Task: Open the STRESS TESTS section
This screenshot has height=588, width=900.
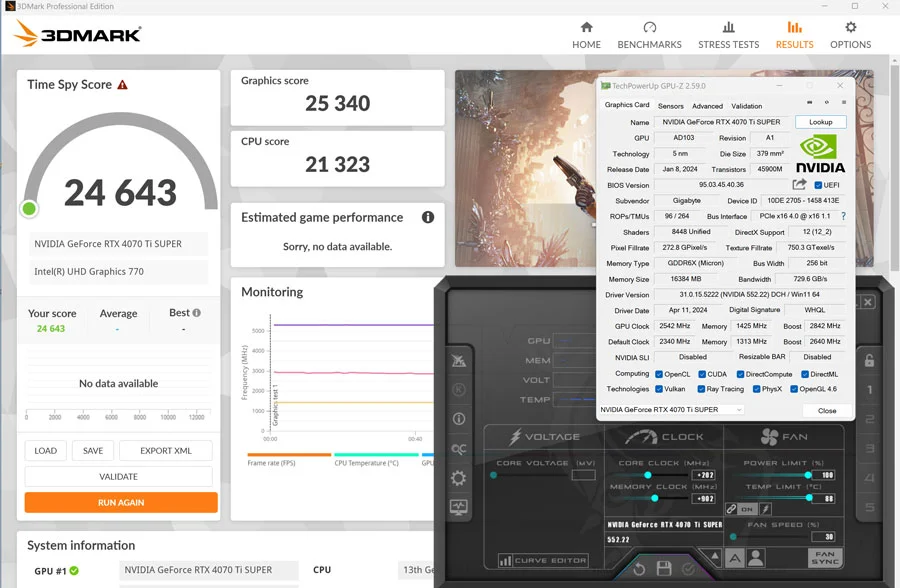Action: (728, 35)
